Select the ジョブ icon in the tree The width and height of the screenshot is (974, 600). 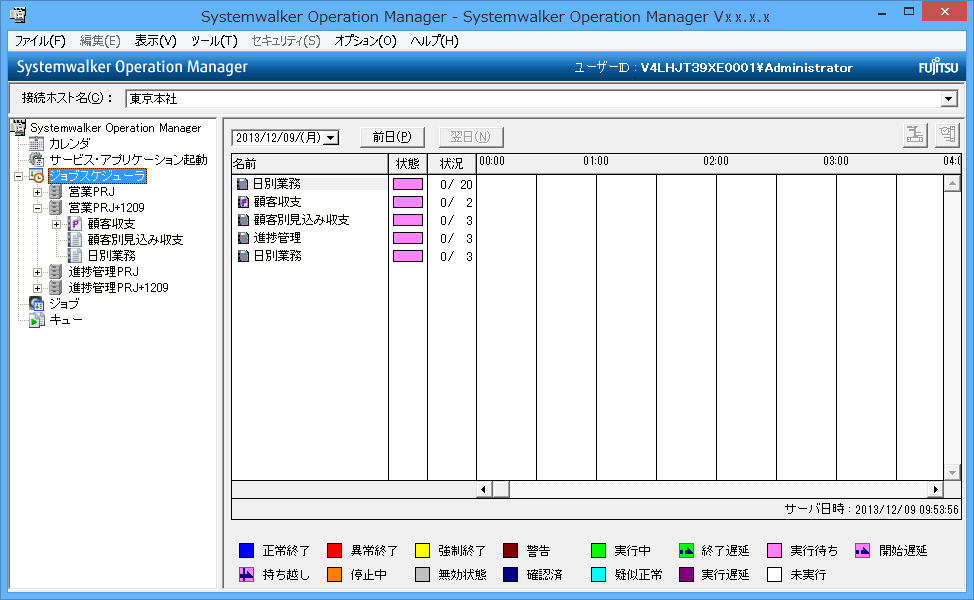click(x=37, y=304)
